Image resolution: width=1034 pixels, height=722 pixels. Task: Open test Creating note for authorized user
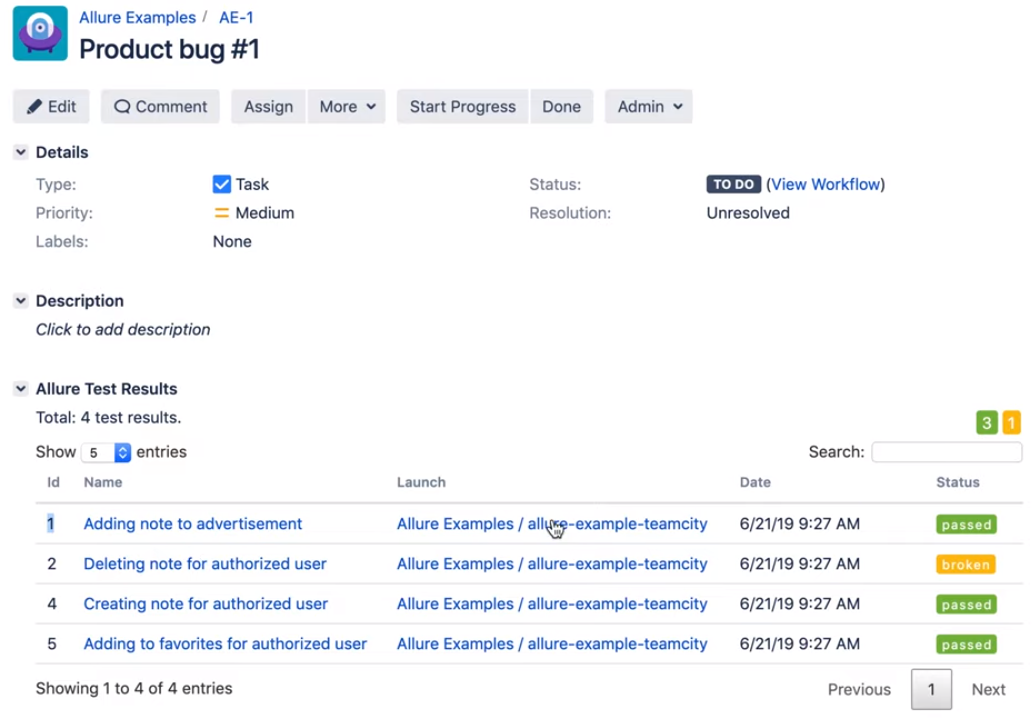[x=206, y=604]
